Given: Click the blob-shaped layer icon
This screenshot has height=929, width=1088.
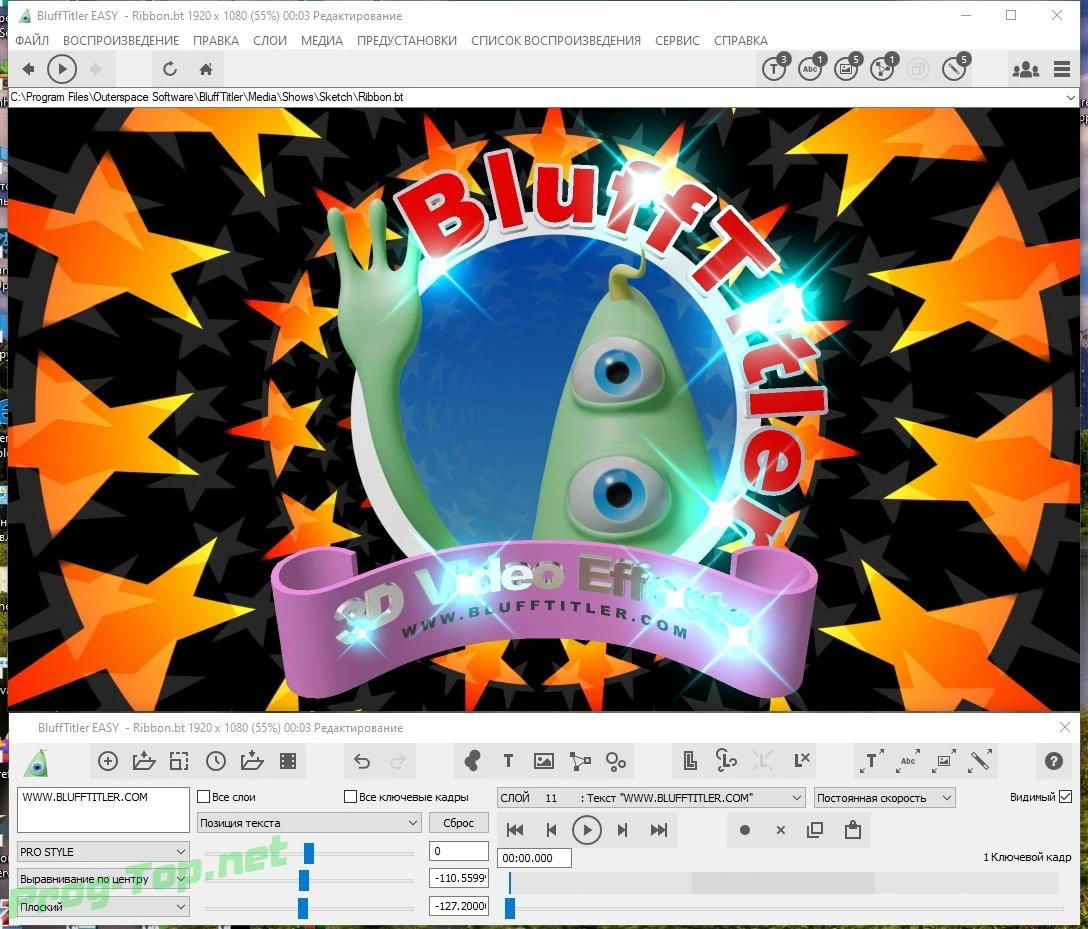Looking at the screenshot, I should pos(473,761).
